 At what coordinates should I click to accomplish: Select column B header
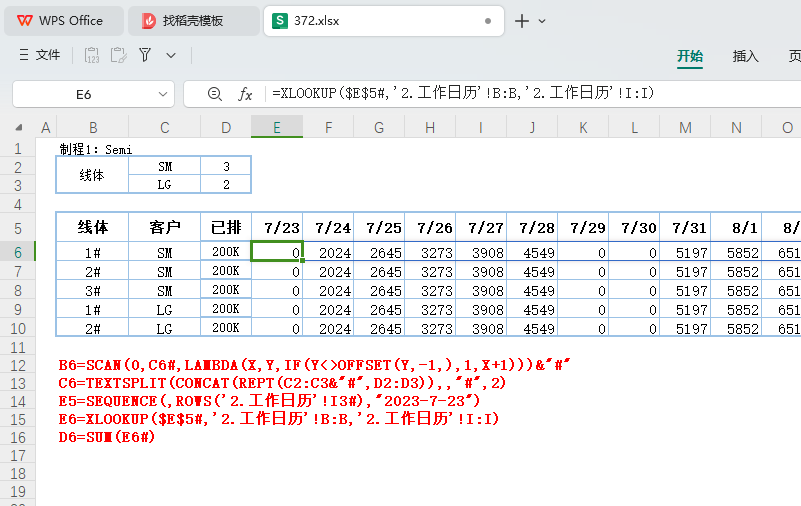click(93, 127)
